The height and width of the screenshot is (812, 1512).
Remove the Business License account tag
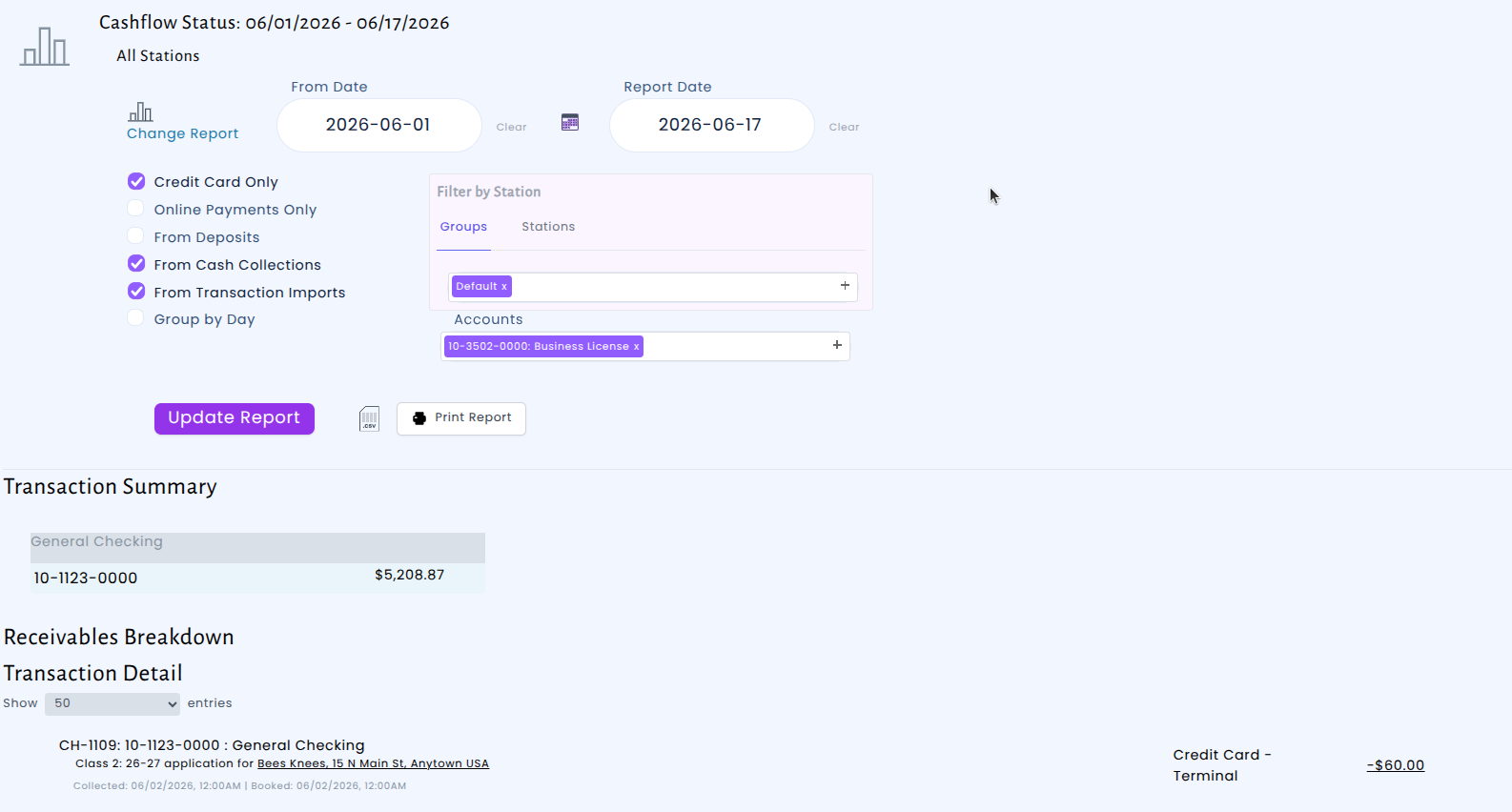(636, 347)
